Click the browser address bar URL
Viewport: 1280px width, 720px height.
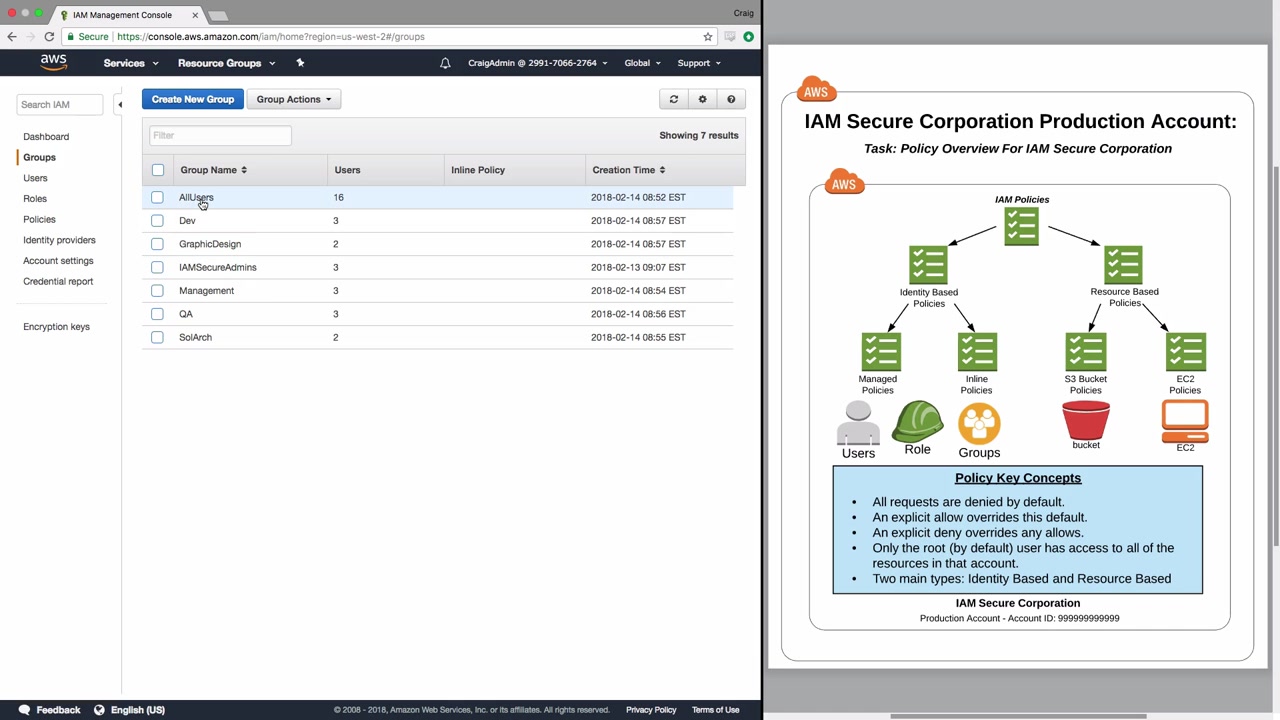271,37
